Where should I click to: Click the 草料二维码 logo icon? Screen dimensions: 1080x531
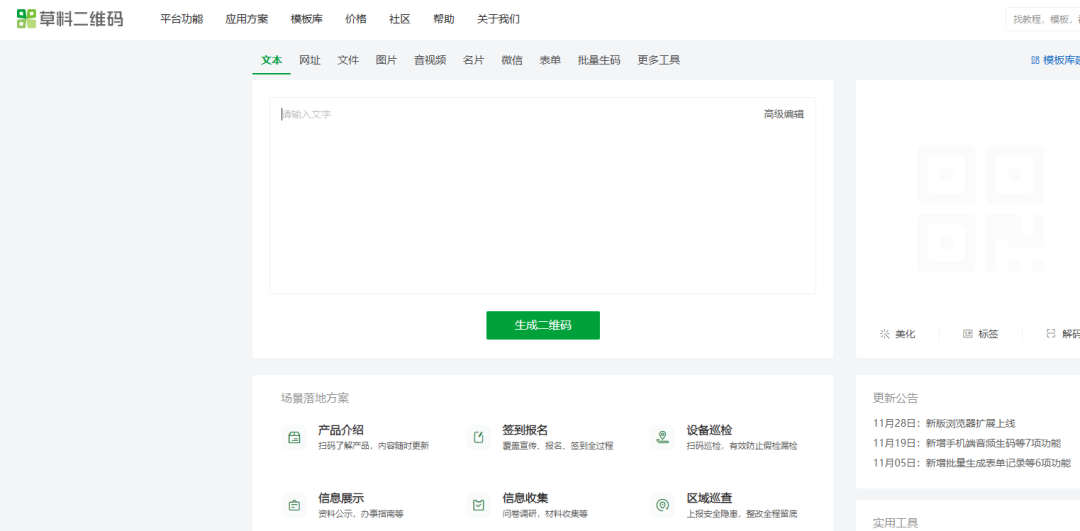pyautogui.click(x=26, y=19)
